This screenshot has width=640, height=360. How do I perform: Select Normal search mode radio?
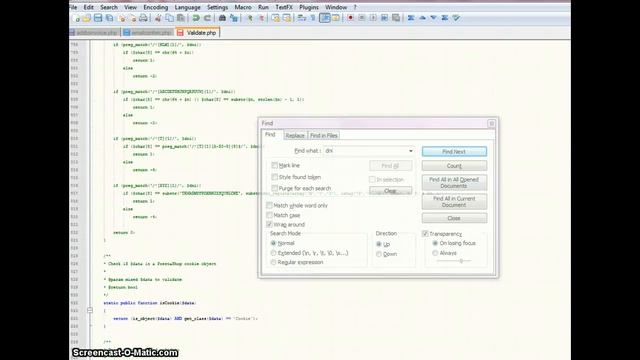[273, 243]
